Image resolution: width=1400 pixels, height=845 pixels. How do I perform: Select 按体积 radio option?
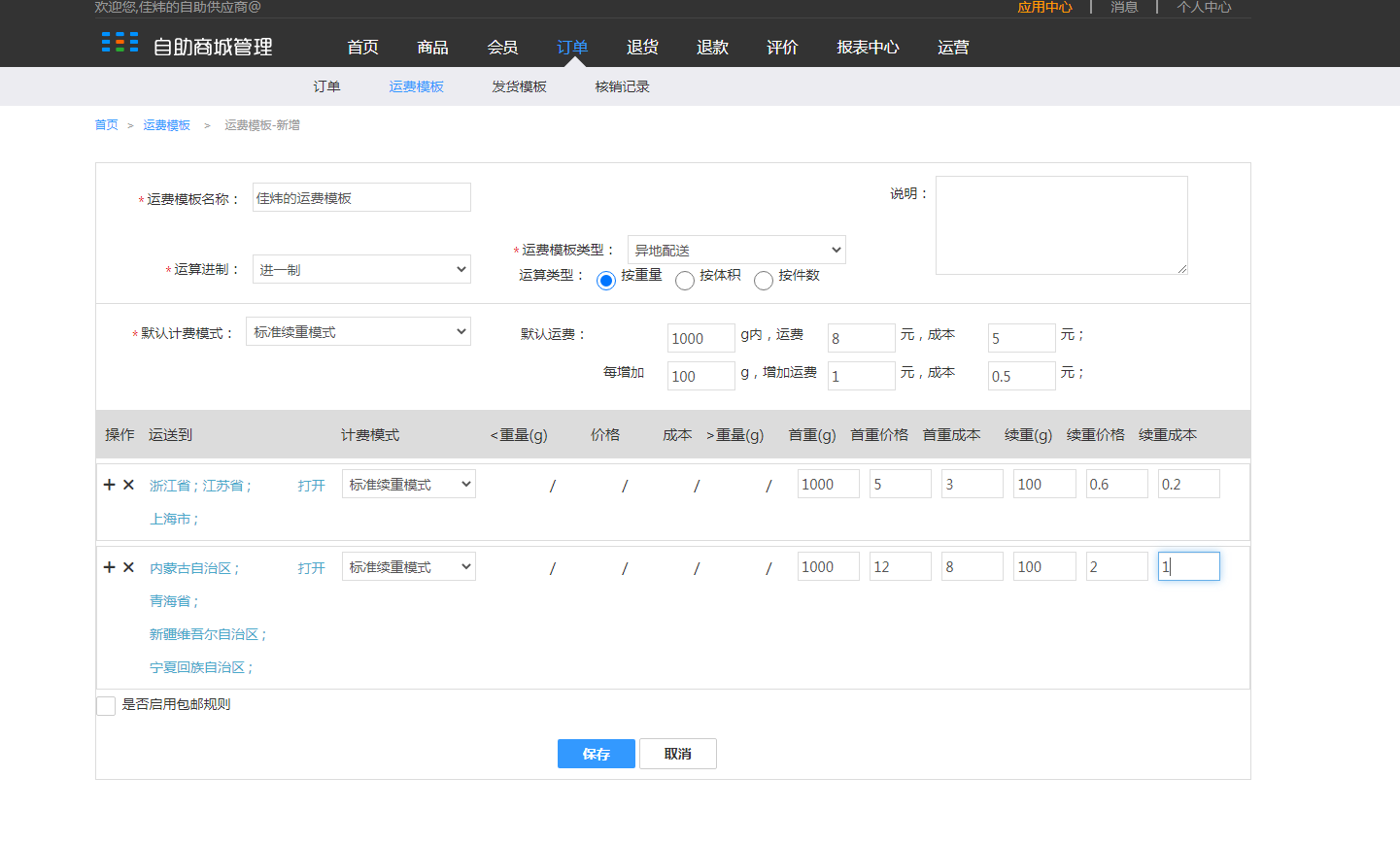(x=685, y=281)
